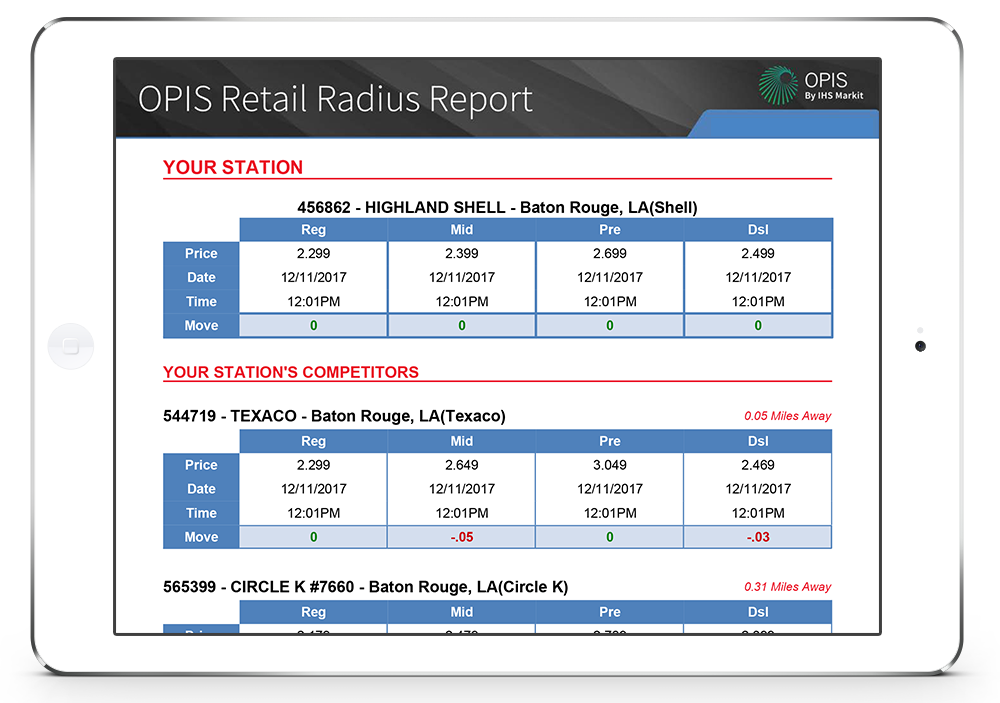The height and width of the screenshot is (703, 1000).
Task: Click the Price row label in Highland Shell table
Action: click(201, 253)
